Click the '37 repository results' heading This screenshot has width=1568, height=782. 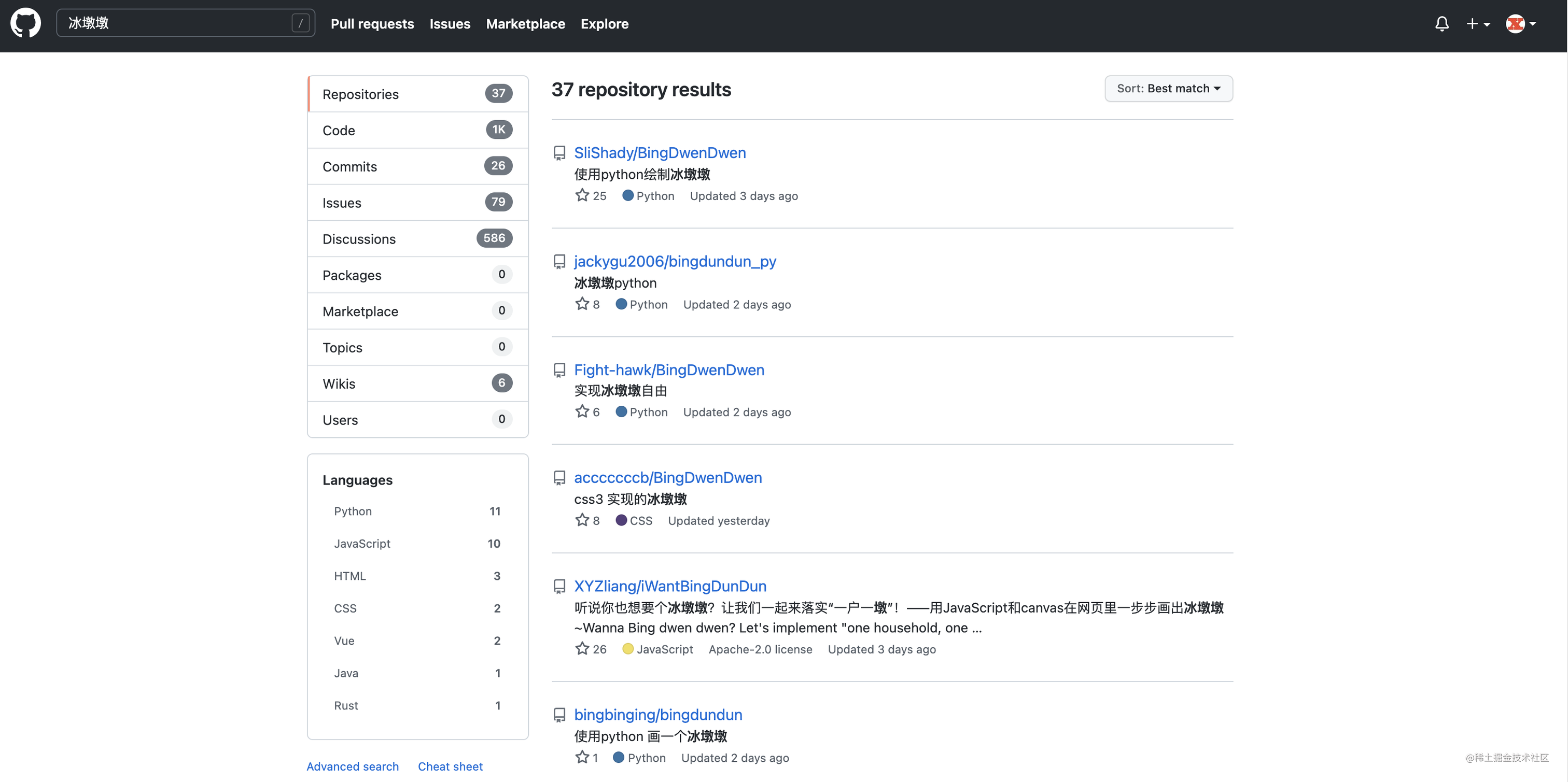[x=641, y=90]
